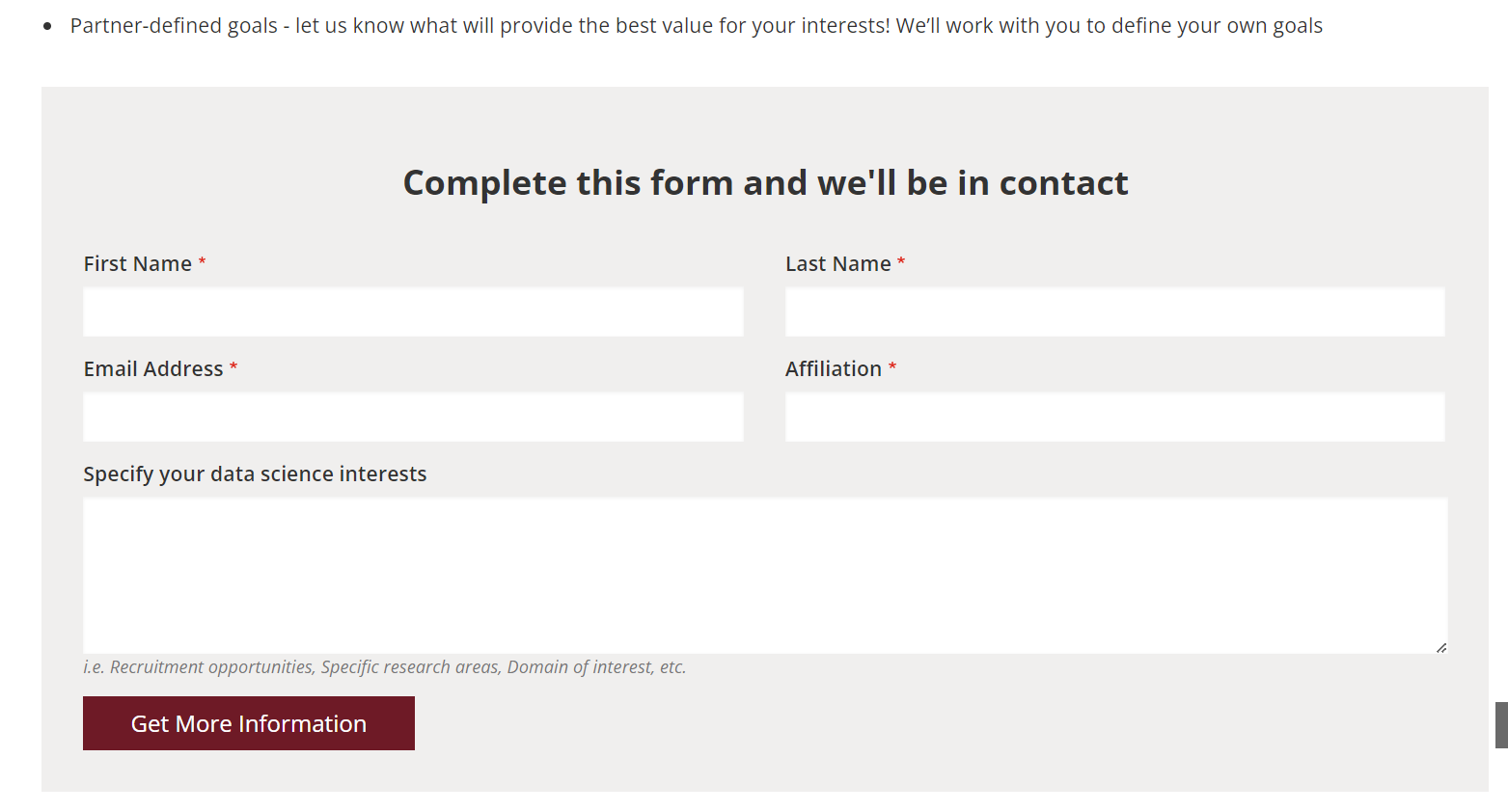Focus the Last Name text box
Image resolution: width=1508 pixels, height=812 pixels.
click(x=1114, y=311)
